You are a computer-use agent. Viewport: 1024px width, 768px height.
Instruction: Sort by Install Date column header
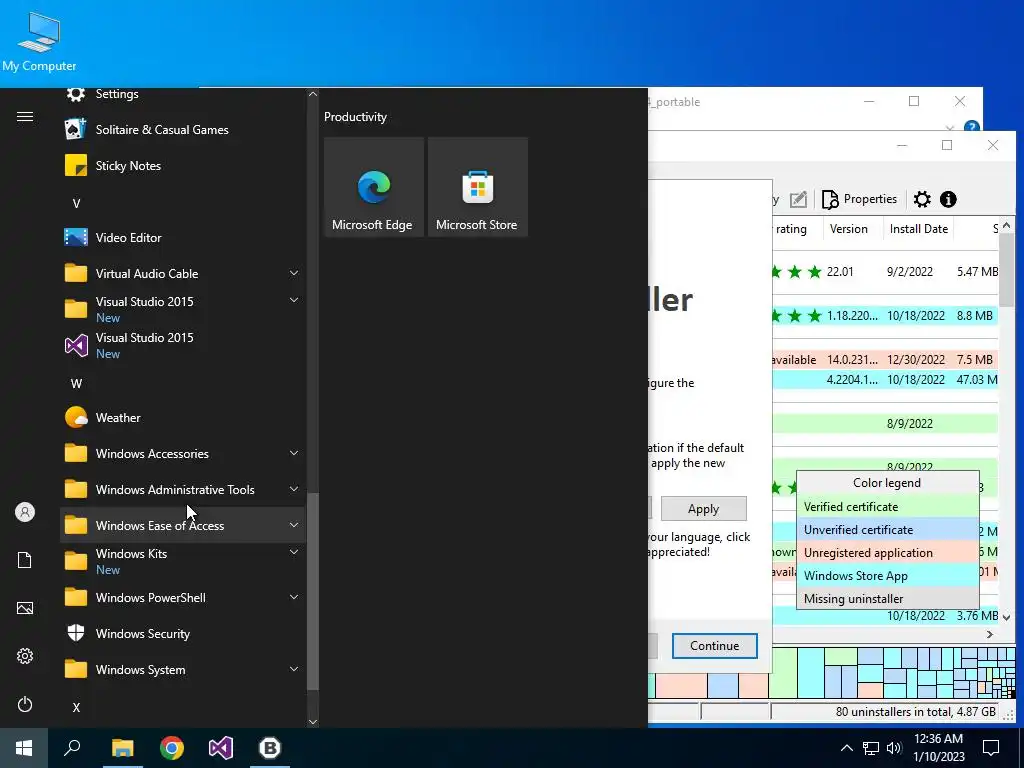[918, 229]
